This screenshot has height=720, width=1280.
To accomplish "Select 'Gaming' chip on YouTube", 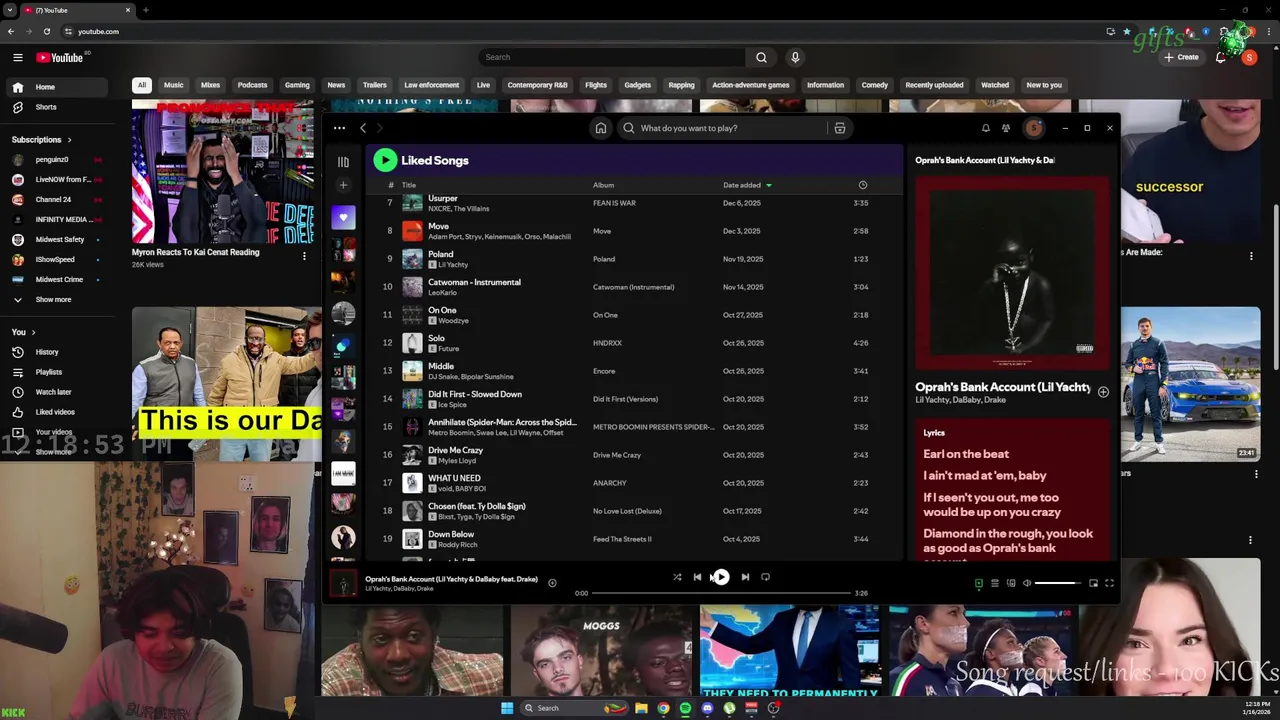I will click(x=297, y=85).
